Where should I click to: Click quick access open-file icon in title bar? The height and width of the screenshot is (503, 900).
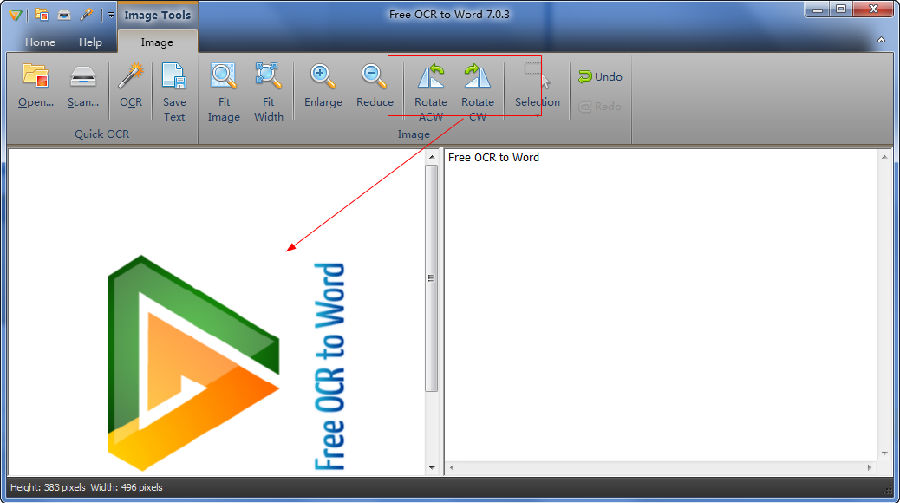42,14
